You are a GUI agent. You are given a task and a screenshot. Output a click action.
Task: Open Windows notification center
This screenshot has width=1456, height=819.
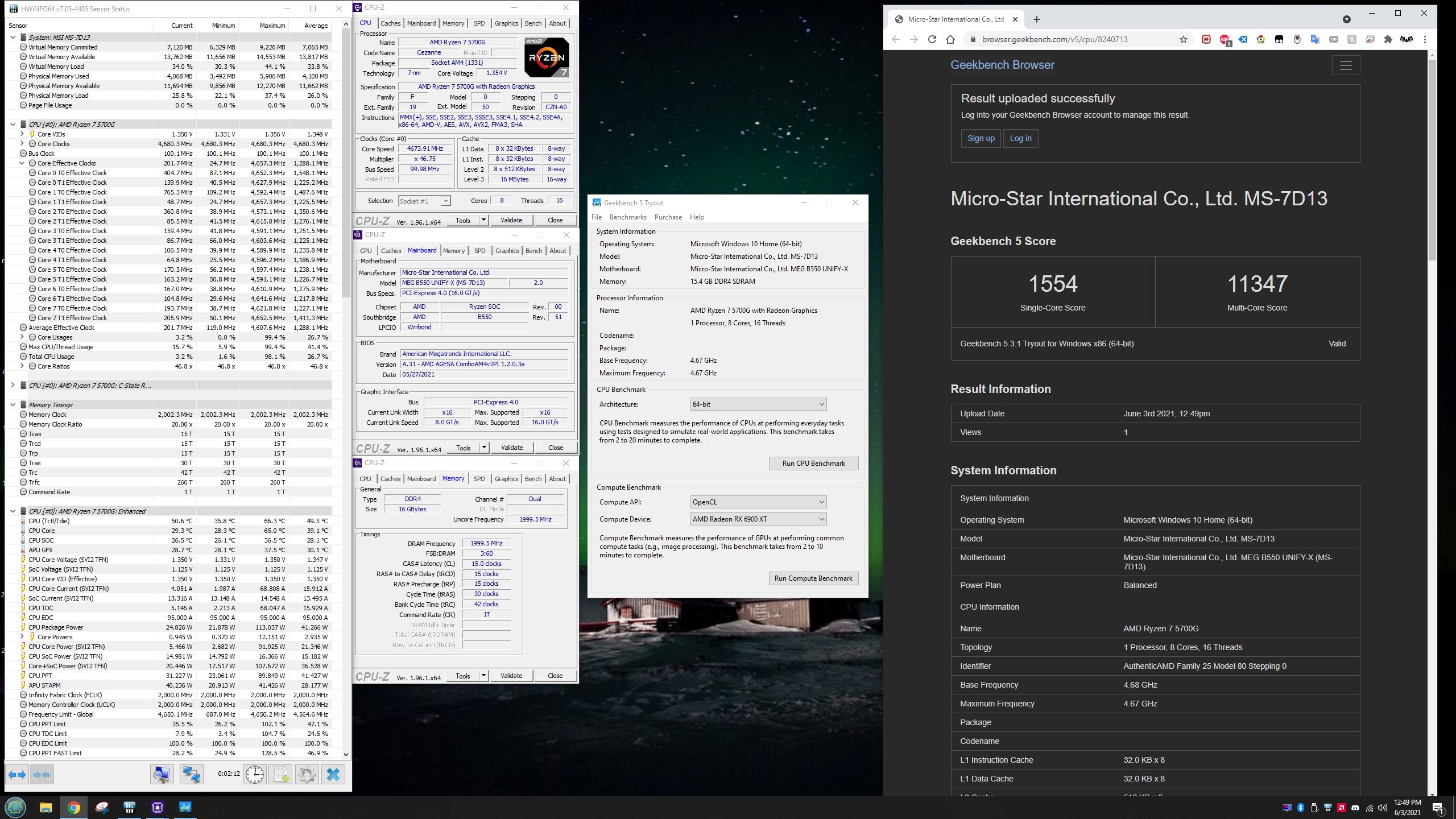(1438, 808)
